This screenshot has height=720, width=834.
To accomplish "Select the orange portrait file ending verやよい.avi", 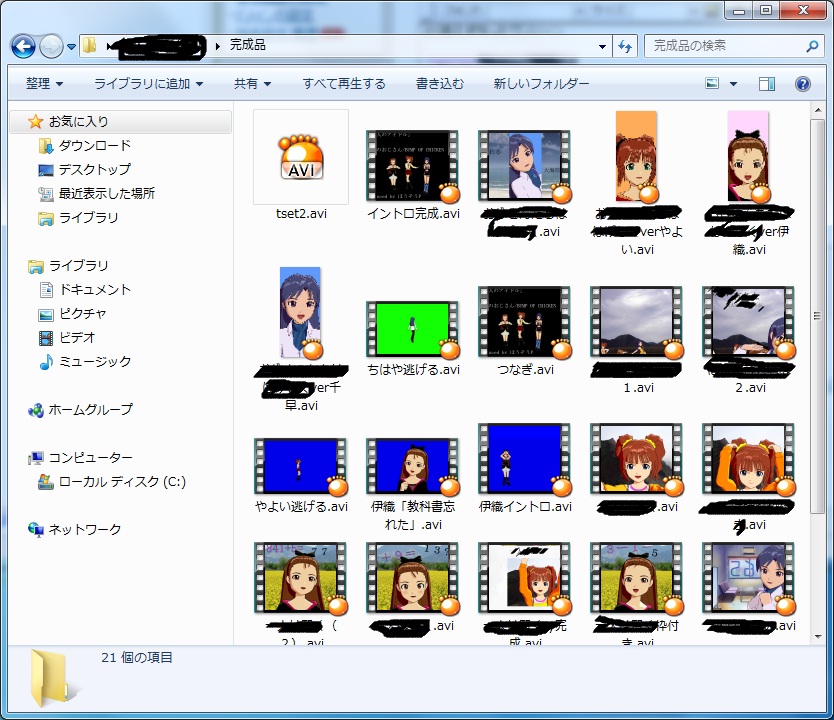I will point(637,157).
